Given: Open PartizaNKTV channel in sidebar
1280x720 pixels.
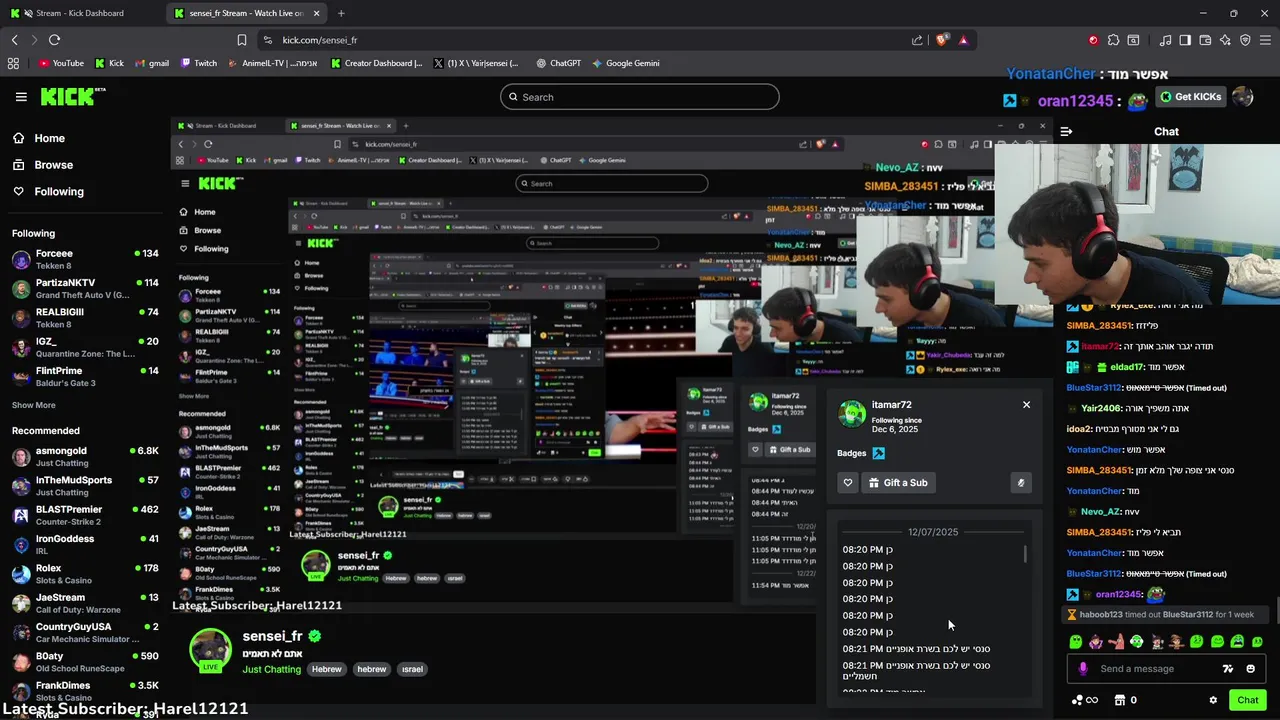Looking at the screenshot, I should [85, 288].
